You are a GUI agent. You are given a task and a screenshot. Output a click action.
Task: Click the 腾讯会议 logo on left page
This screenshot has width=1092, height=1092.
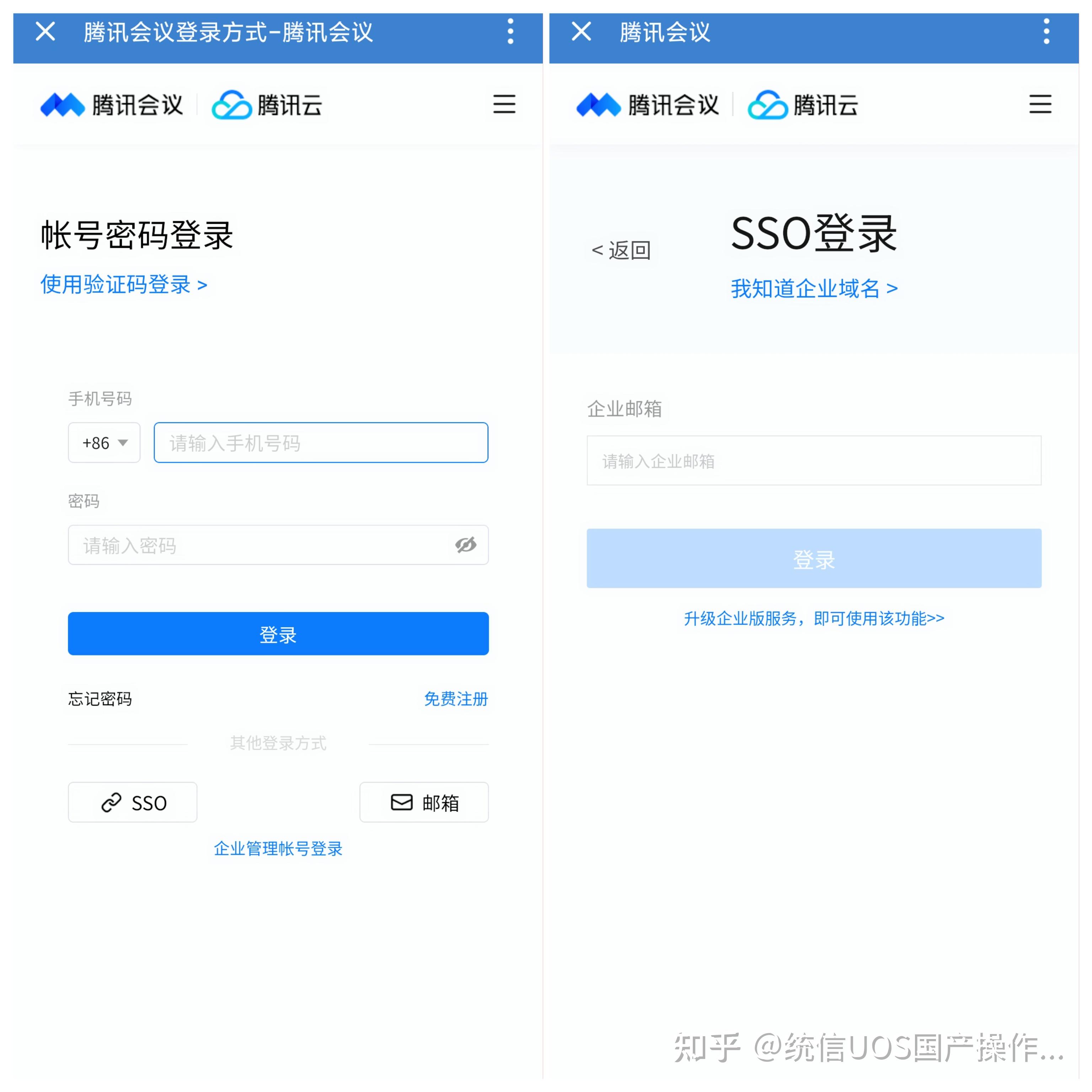point(112,105)
